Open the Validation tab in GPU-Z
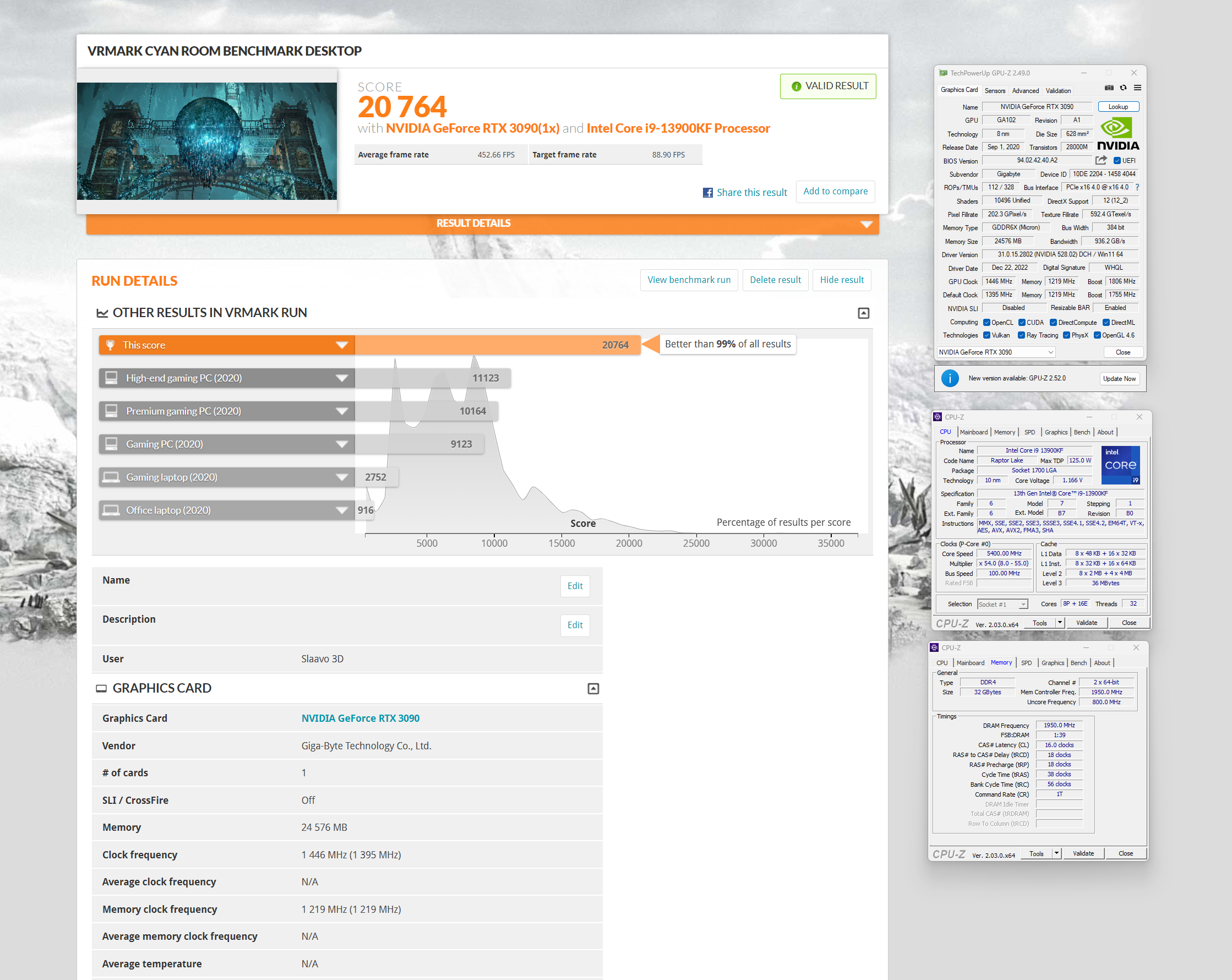The width and height of the screenshot is (1232, 980). pos(1058,91)
